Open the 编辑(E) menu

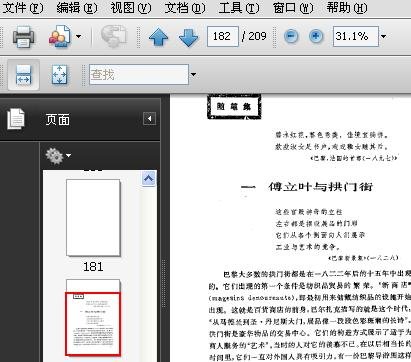[x=77, y=7]
